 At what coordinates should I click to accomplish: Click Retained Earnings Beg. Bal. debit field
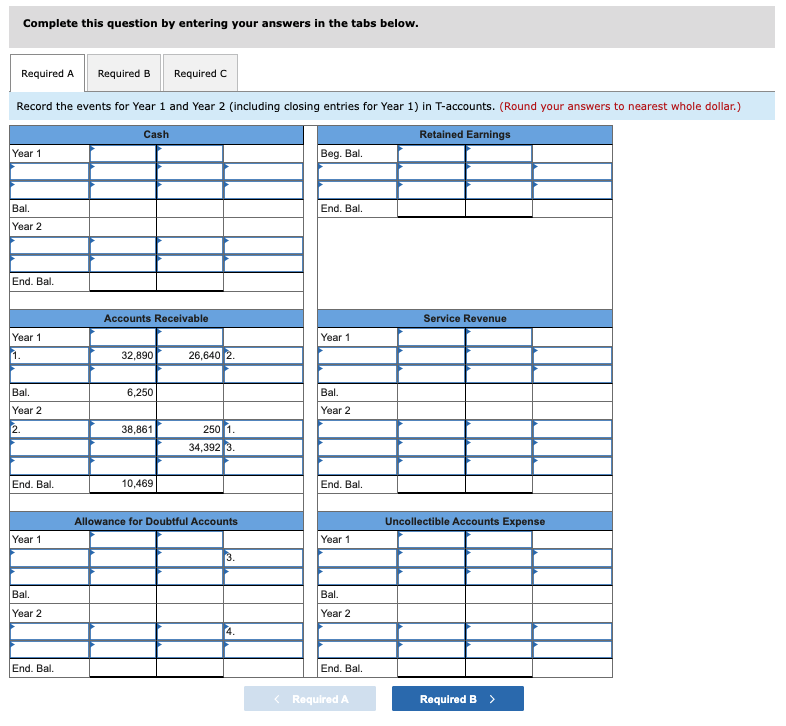pyautogui.click(x=431, y=153)
